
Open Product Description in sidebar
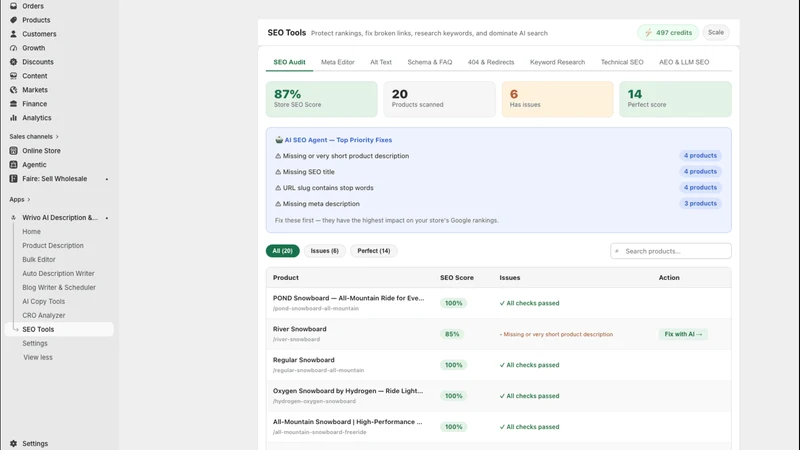(x=53, y=245)
